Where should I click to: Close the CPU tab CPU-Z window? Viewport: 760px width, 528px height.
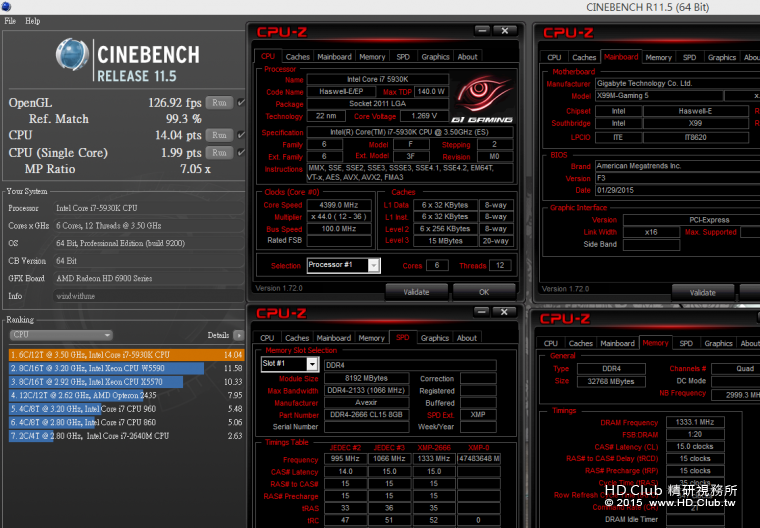tap(505, 31)
